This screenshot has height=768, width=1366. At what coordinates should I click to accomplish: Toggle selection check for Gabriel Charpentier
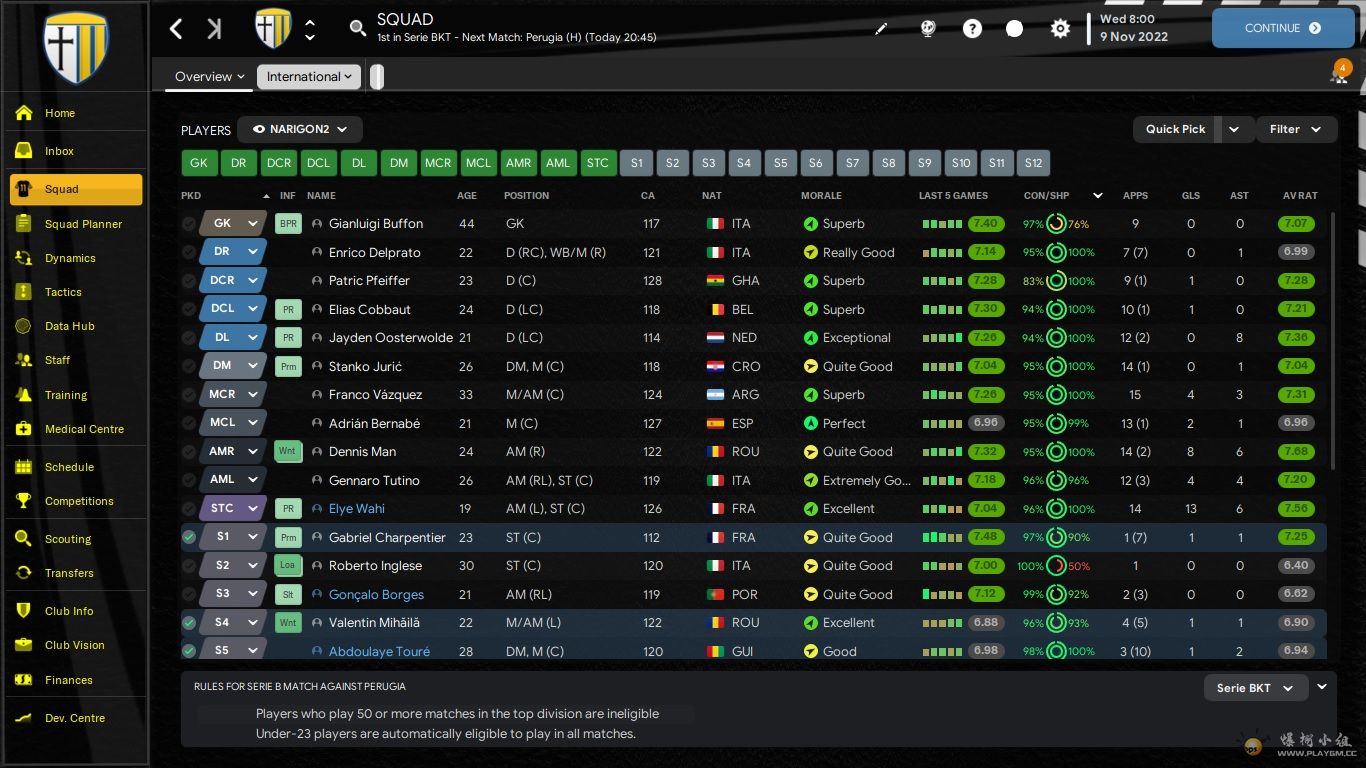[189, 538]
